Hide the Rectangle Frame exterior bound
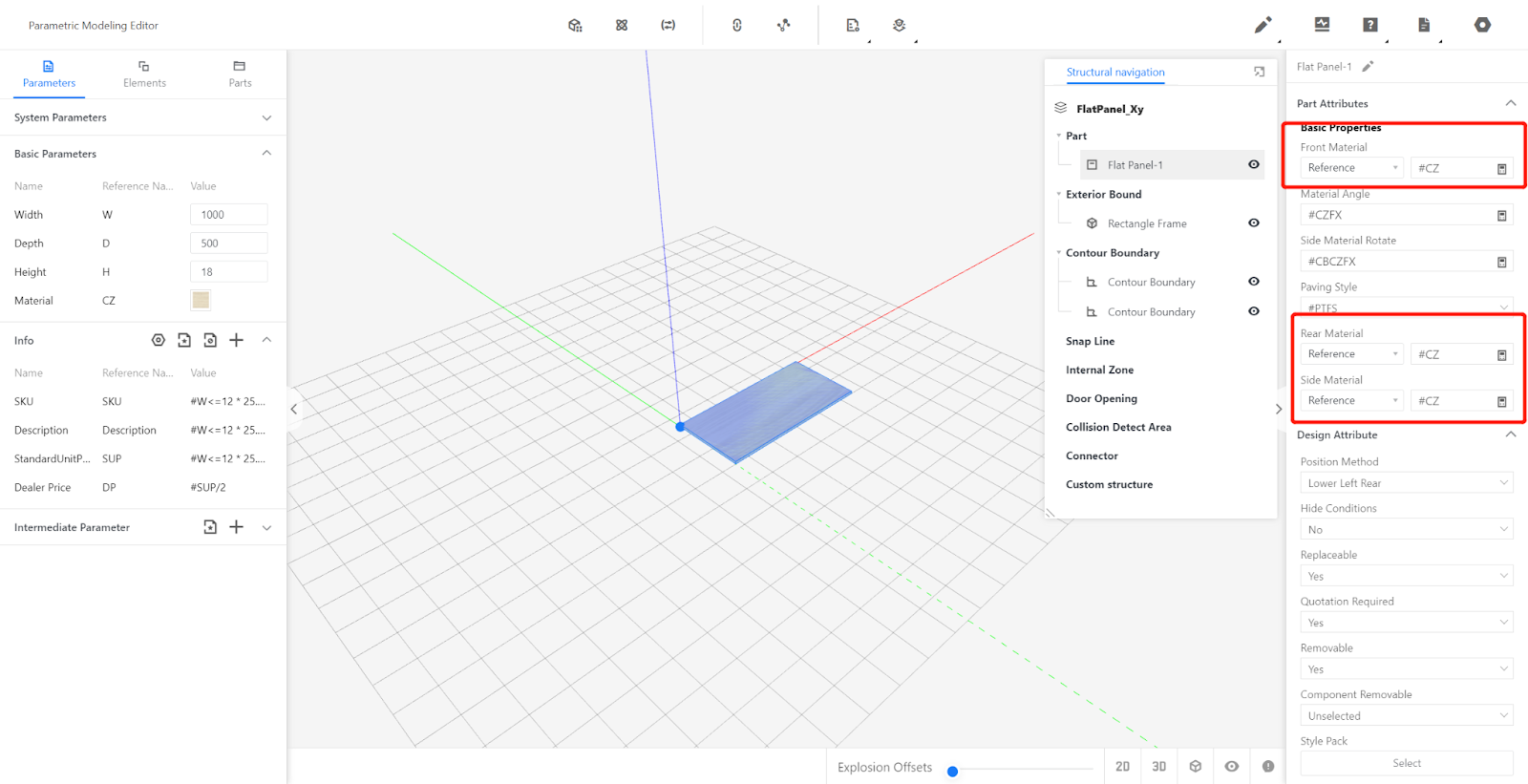The height and width of the screenshot is (784, 1528). tap(1254, 223)
